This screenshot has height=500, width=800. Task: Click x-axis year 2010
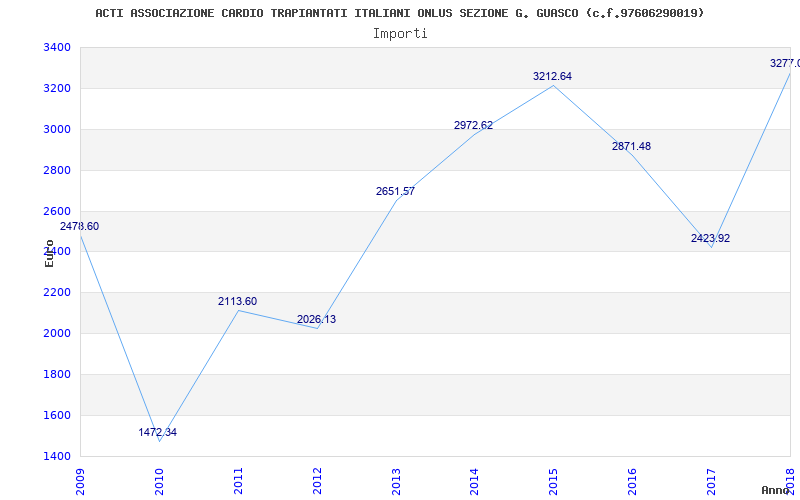[x=159, y=482]
